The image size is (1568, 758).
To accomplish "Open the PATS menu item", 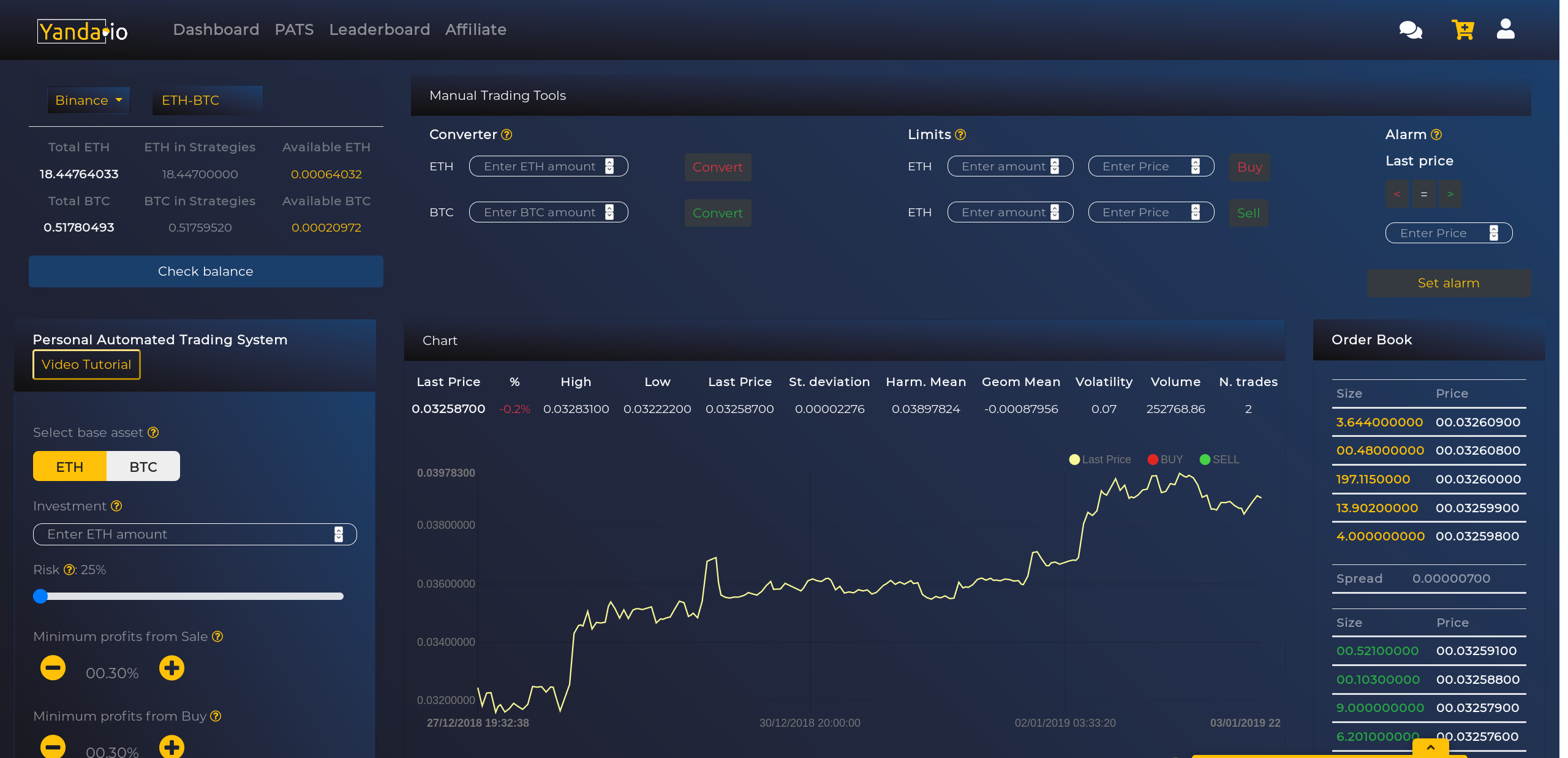I will click(x=294, y=29).
